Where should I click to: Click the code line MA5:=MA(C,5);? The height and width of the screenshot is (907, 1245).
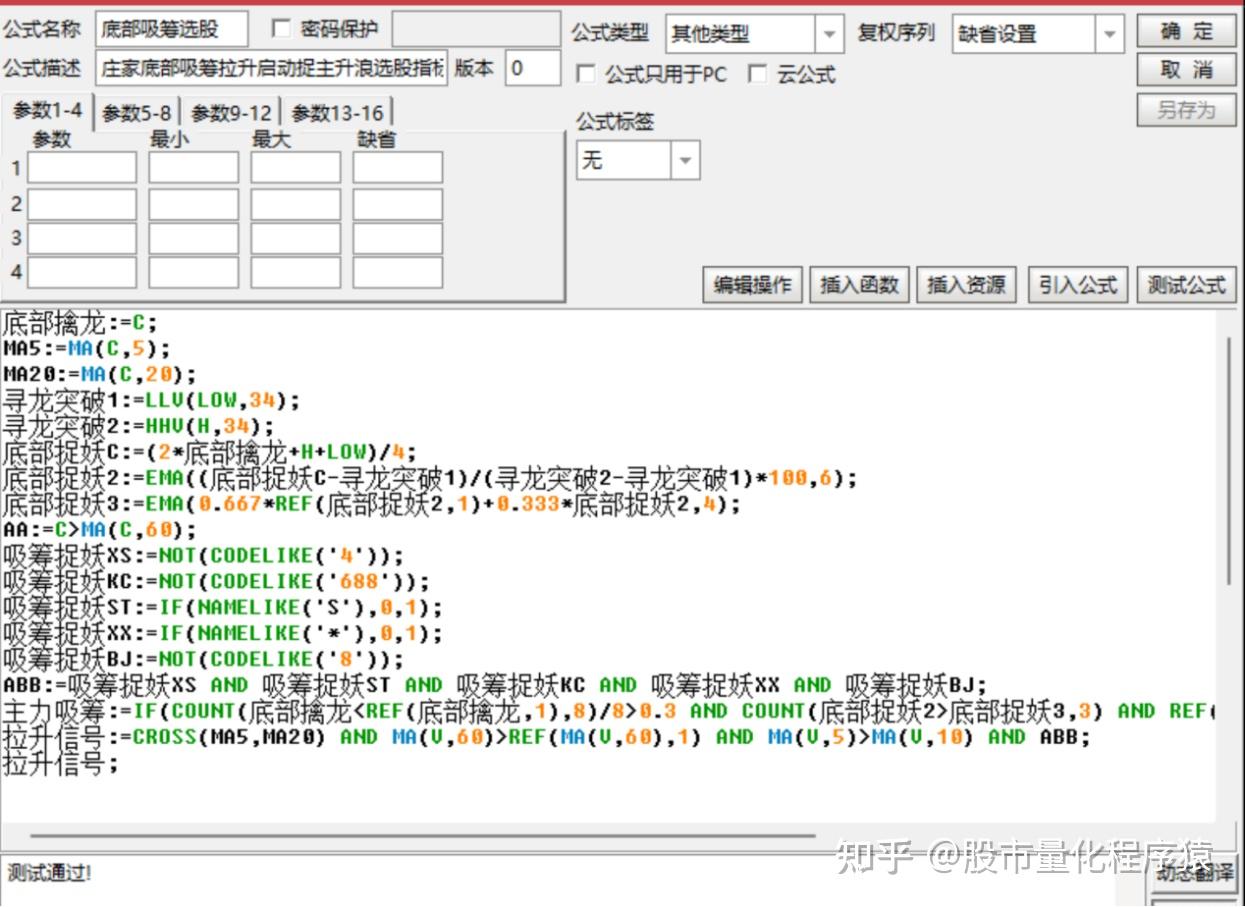87,349
